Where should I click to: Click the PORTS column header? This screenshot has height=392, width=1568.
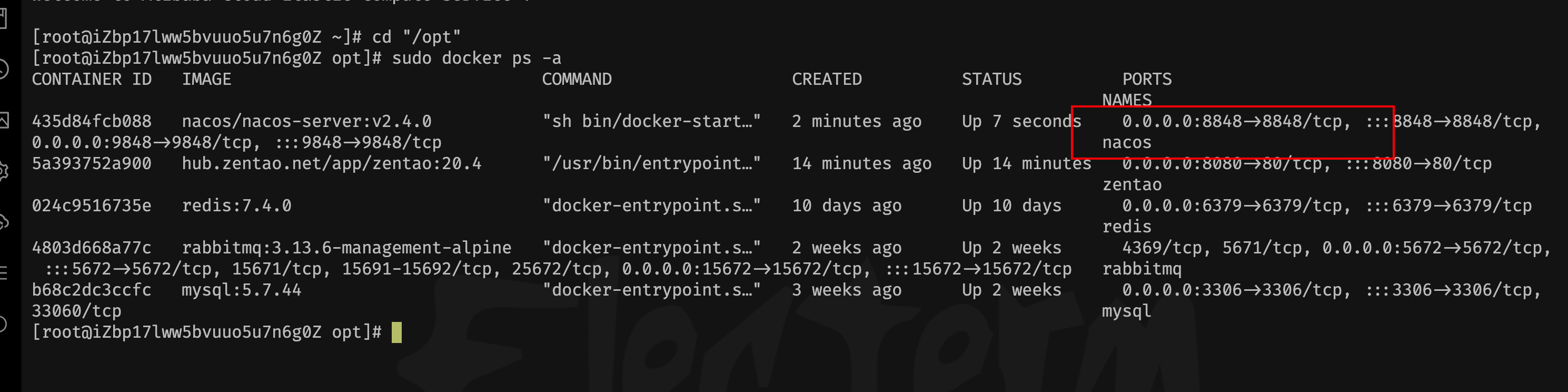[1147, 80]
